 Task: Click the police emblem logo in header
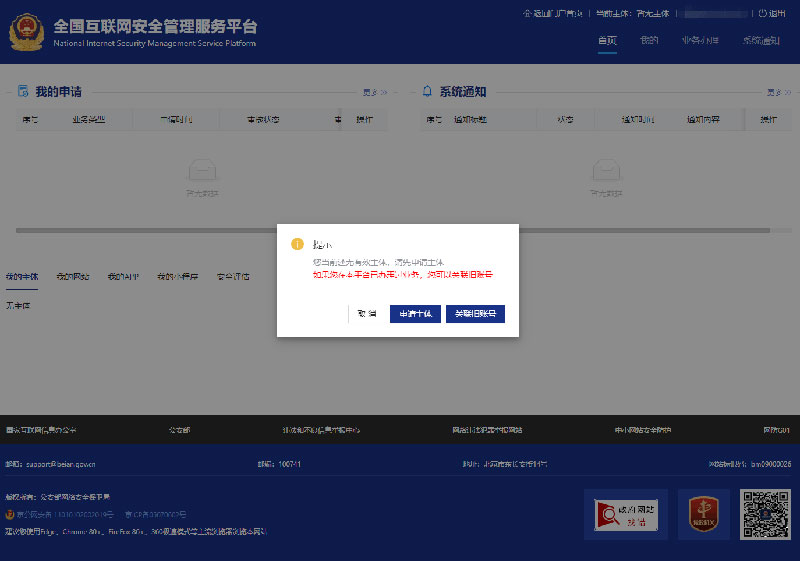[x=26, y=32]
